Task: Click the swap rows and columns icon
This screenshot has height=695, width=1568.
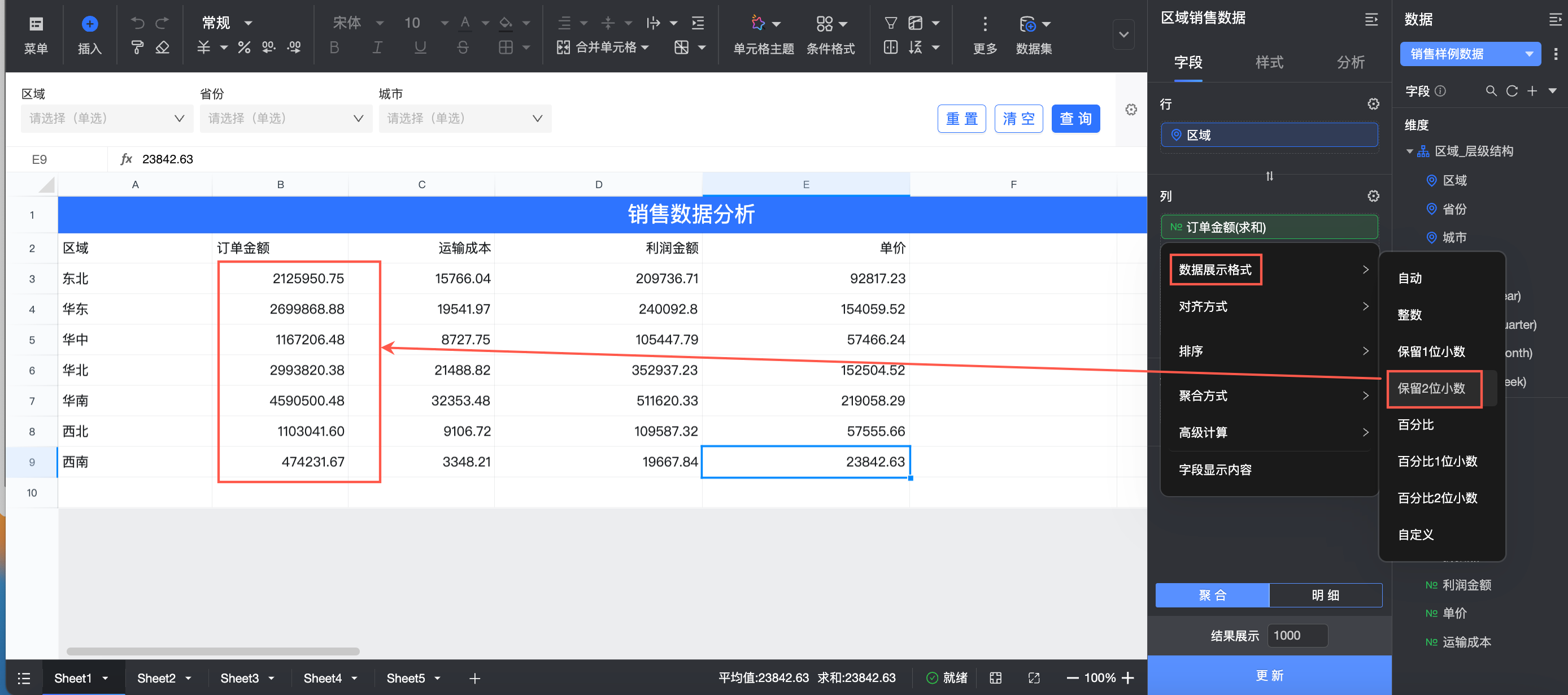Action: tap(1269, 176)
